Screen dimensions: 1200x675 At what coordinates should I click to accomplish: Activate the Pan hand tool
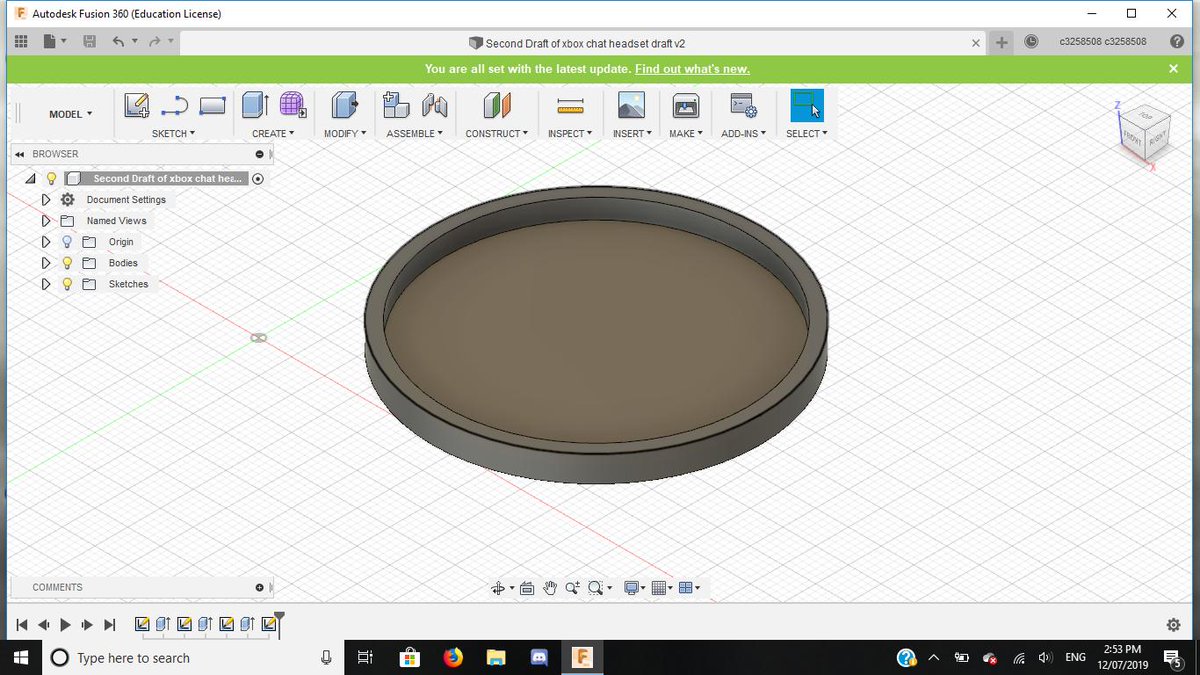[x=549, y=588]
